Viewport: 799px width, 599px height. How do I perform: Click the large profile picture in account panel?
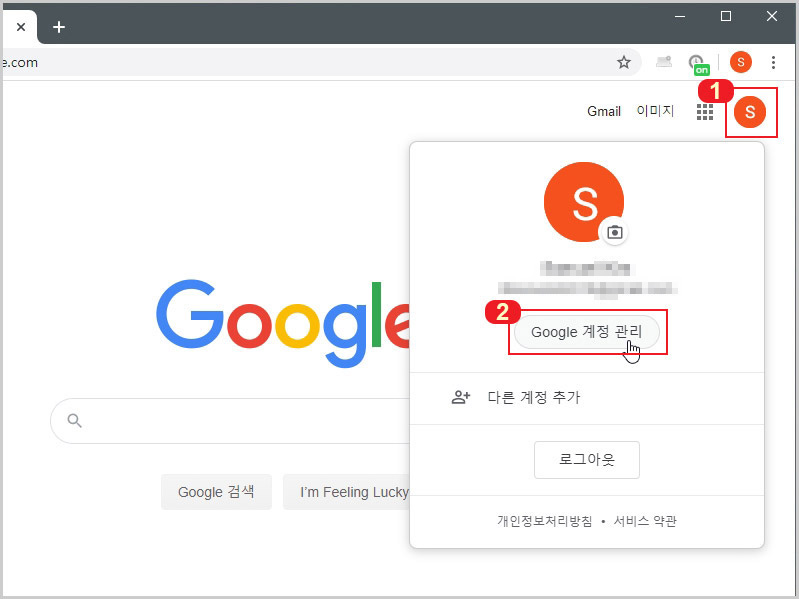584,202
